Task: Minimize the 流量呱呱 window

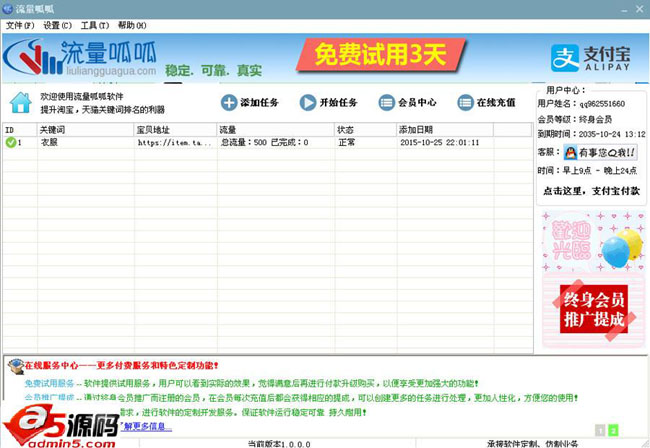Action: click(624, 9)
